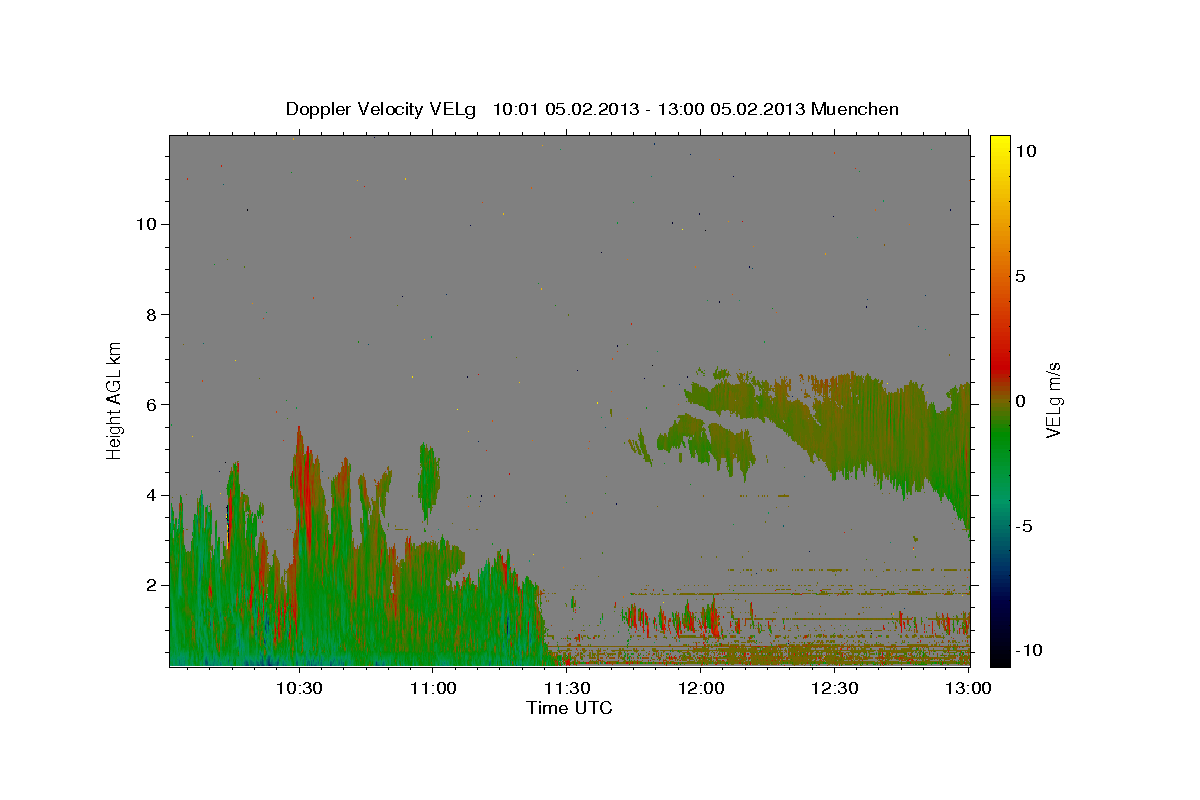Viewport: 1200px width, 800px height.
Task: Click the location name 'Muenchen' in the title
Action: coord(855,109)
